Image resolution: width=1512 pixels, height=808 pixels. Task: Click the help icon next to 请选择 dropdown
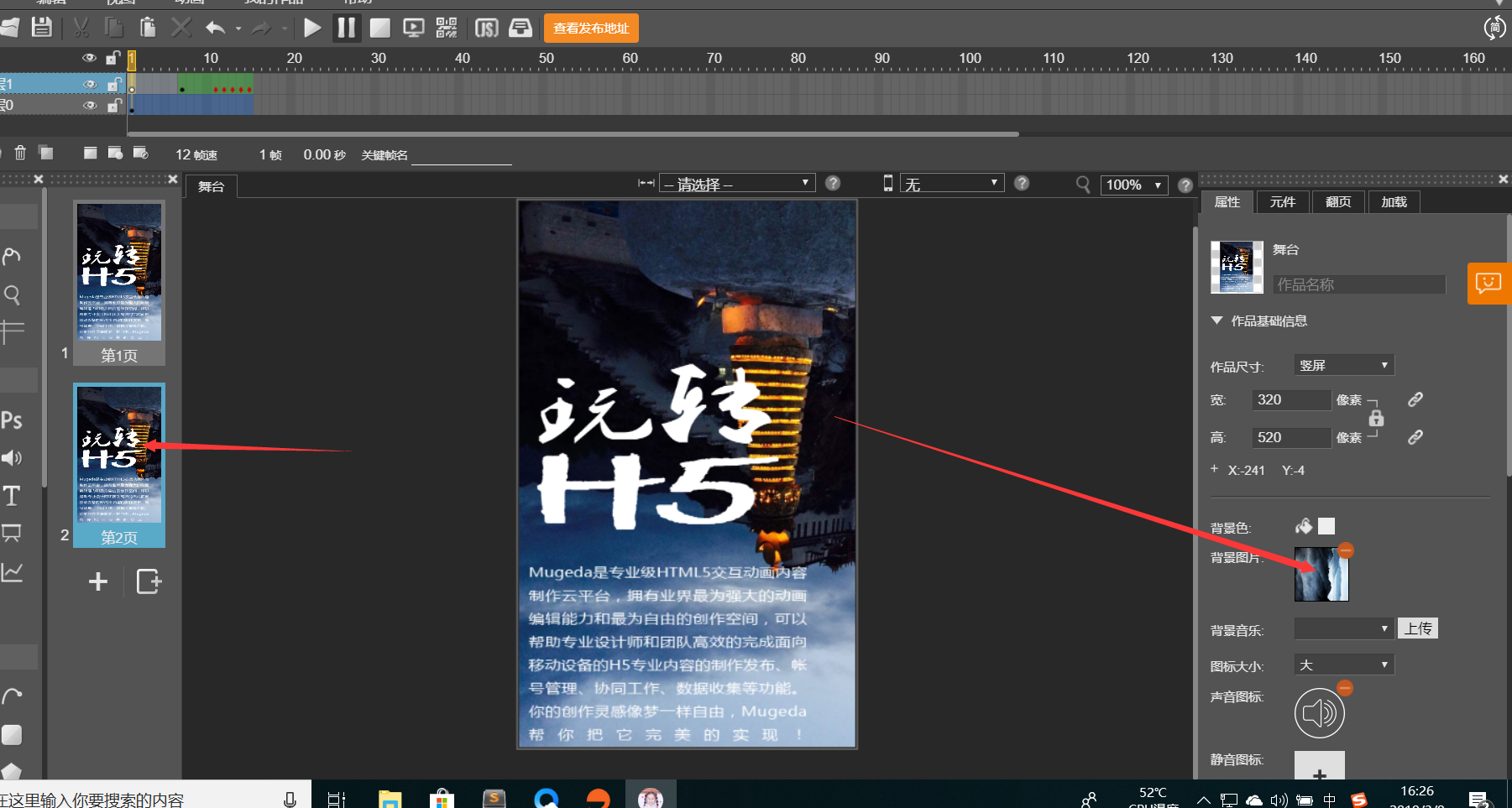pyautogui.click(x=833, y=184)
